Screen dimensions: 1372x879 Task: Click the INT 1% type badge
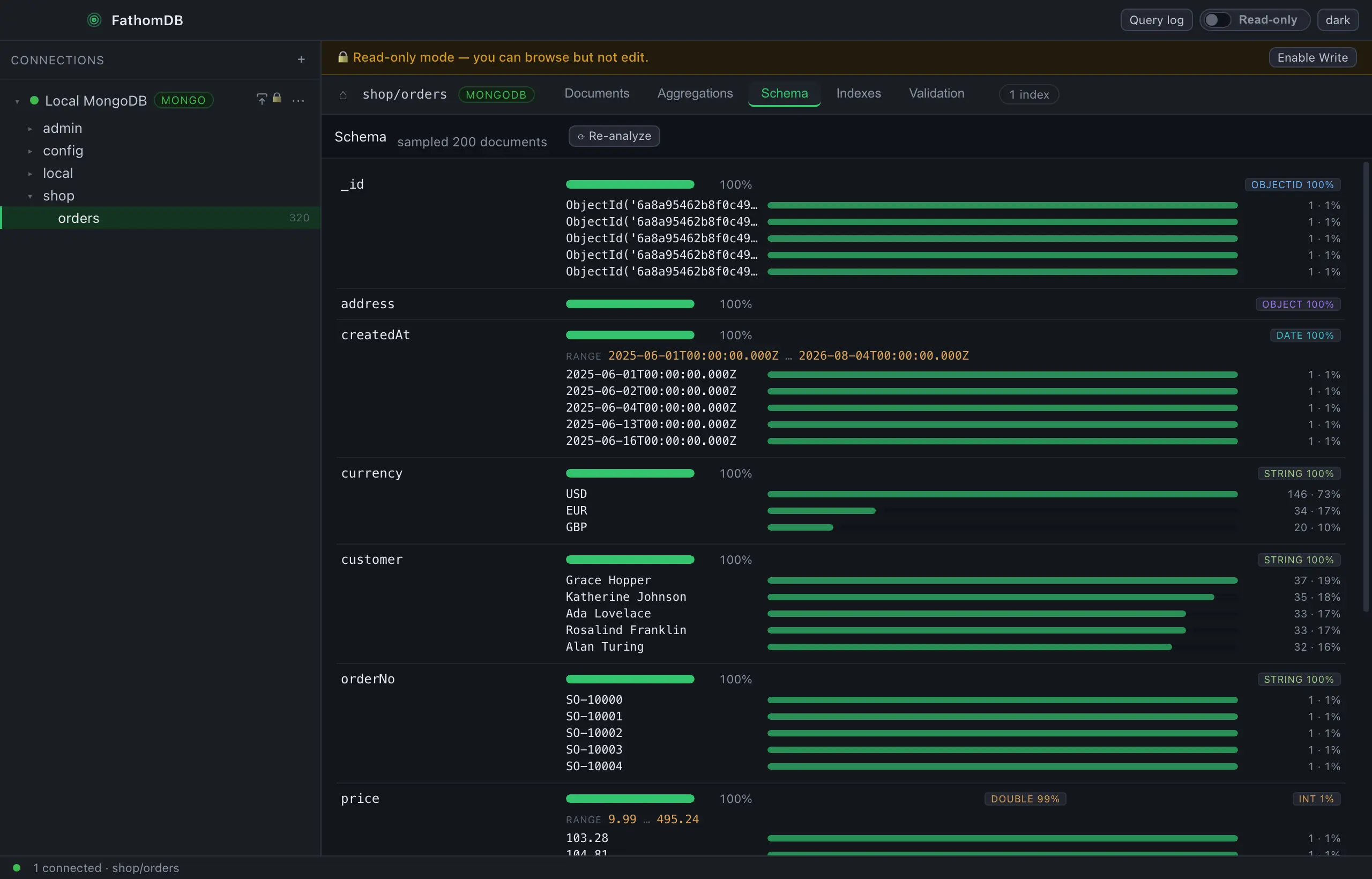tap(1316, 799)
